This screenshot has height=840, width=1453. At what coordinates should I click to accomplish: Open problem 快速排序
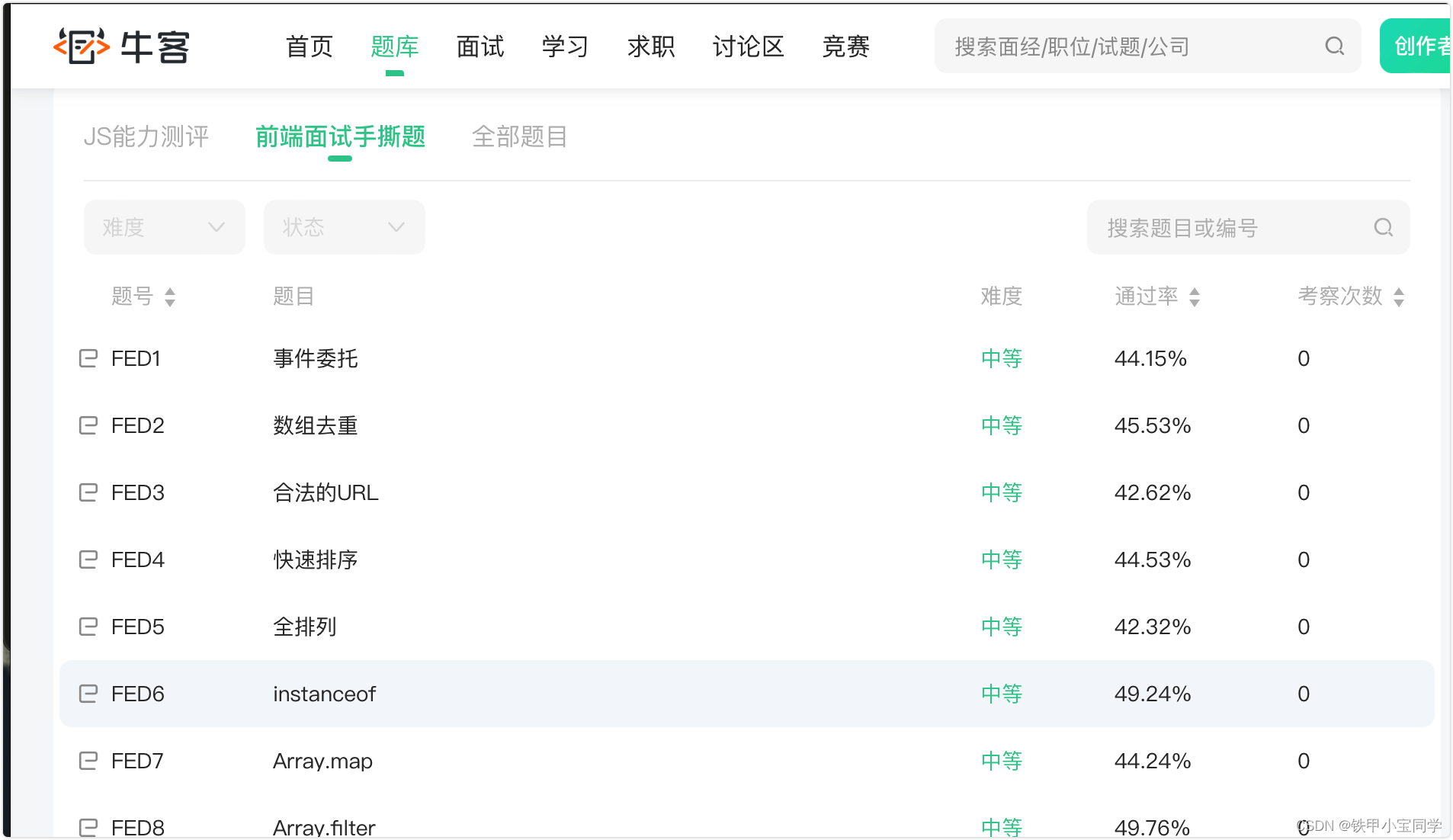click(316, 559)
